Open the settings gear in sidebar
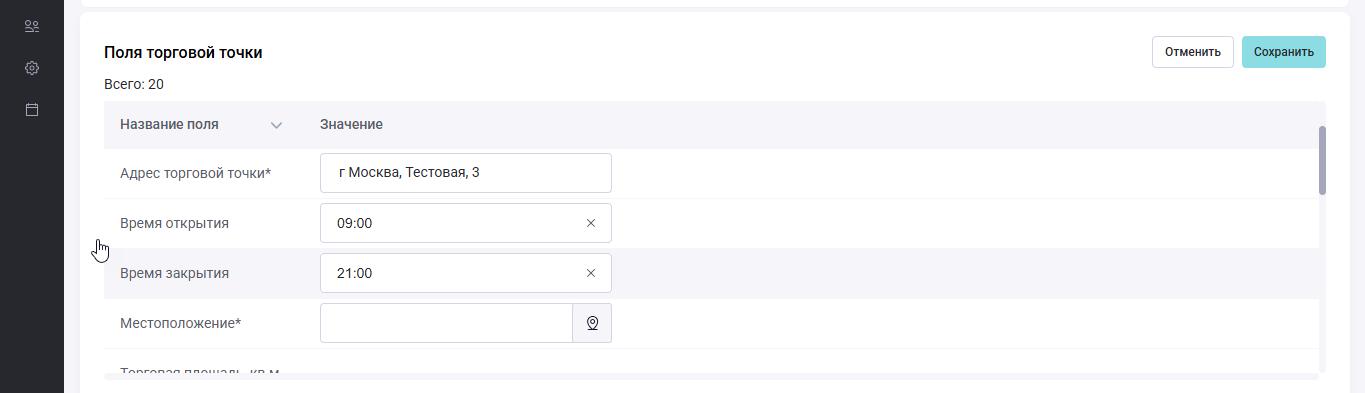 tap(32, 68)
